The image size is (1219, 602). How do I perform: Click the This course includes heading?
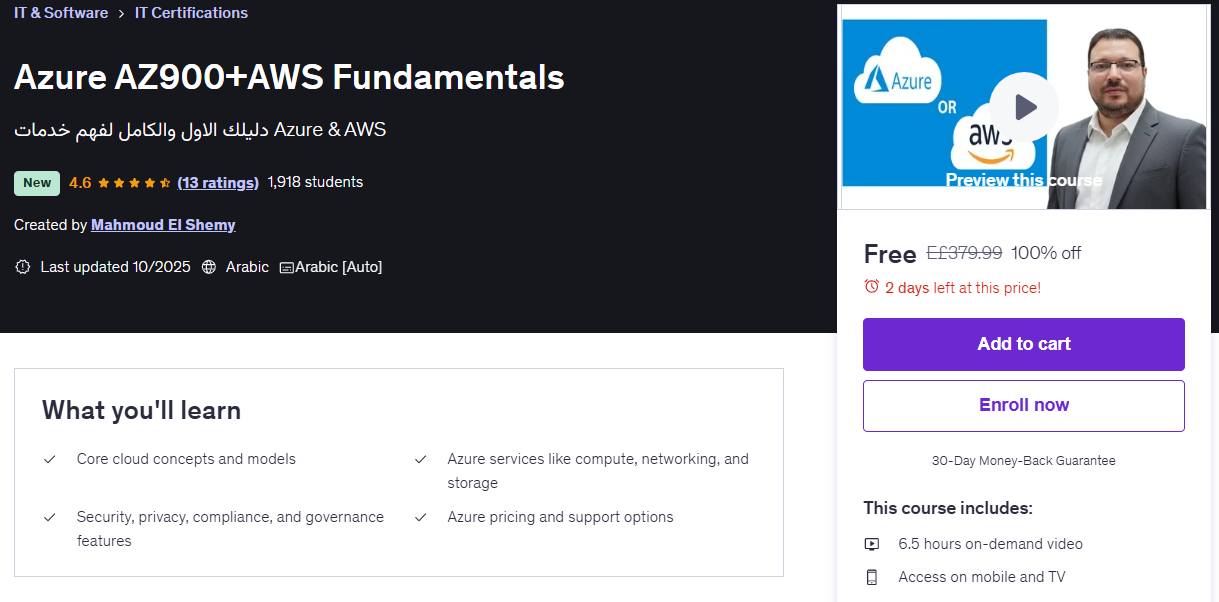tap(948, 508)
